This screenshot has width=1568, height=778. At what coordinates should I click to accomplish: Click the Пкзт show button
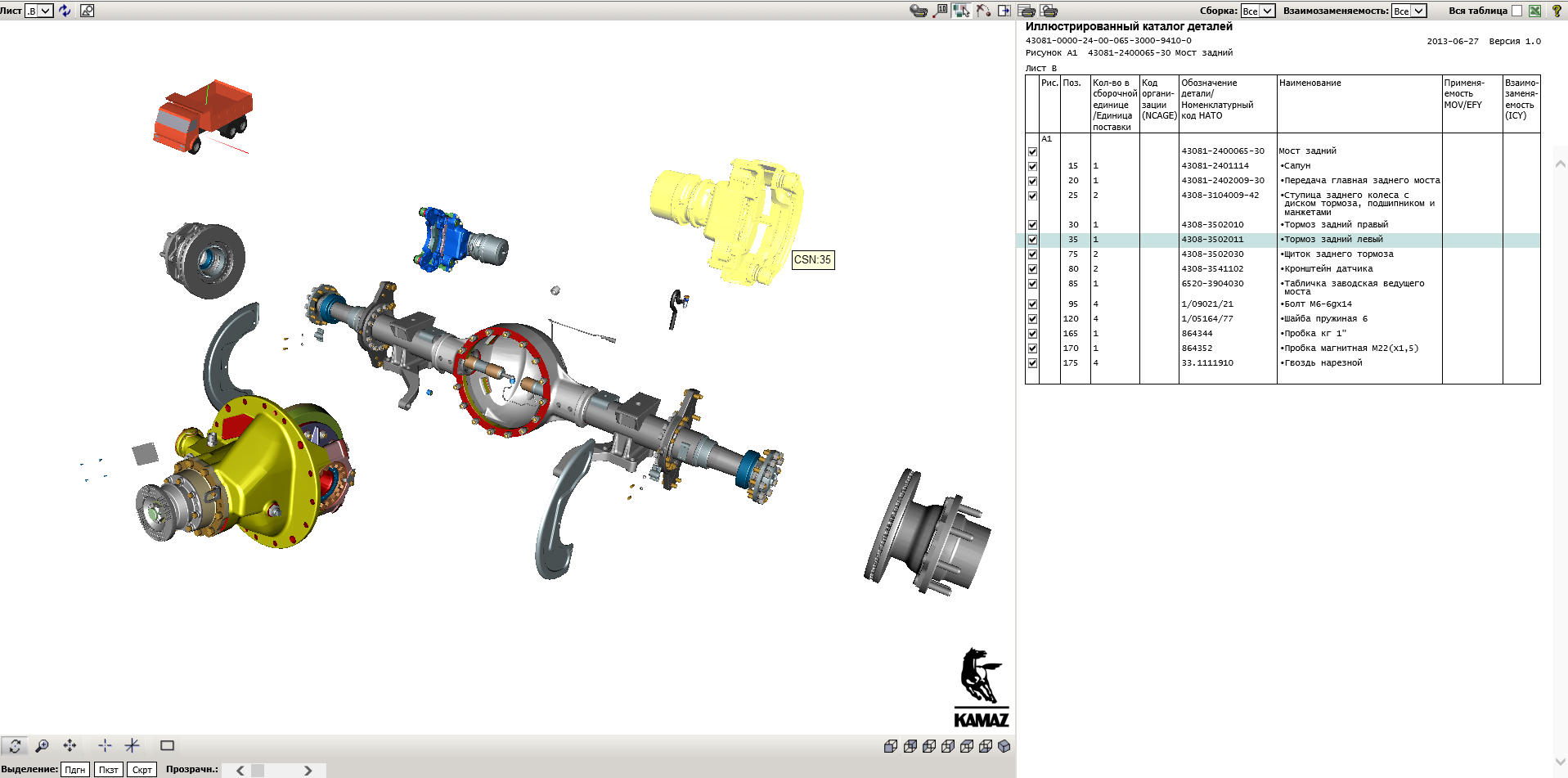pyautogui.click(x=109, y=769)
